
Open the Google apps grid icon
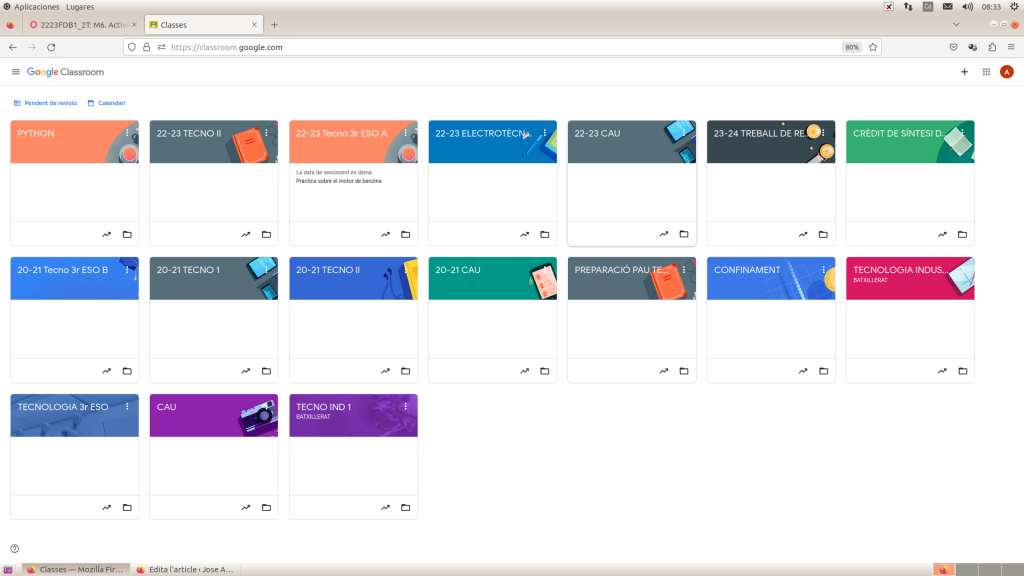pos(986,72)
